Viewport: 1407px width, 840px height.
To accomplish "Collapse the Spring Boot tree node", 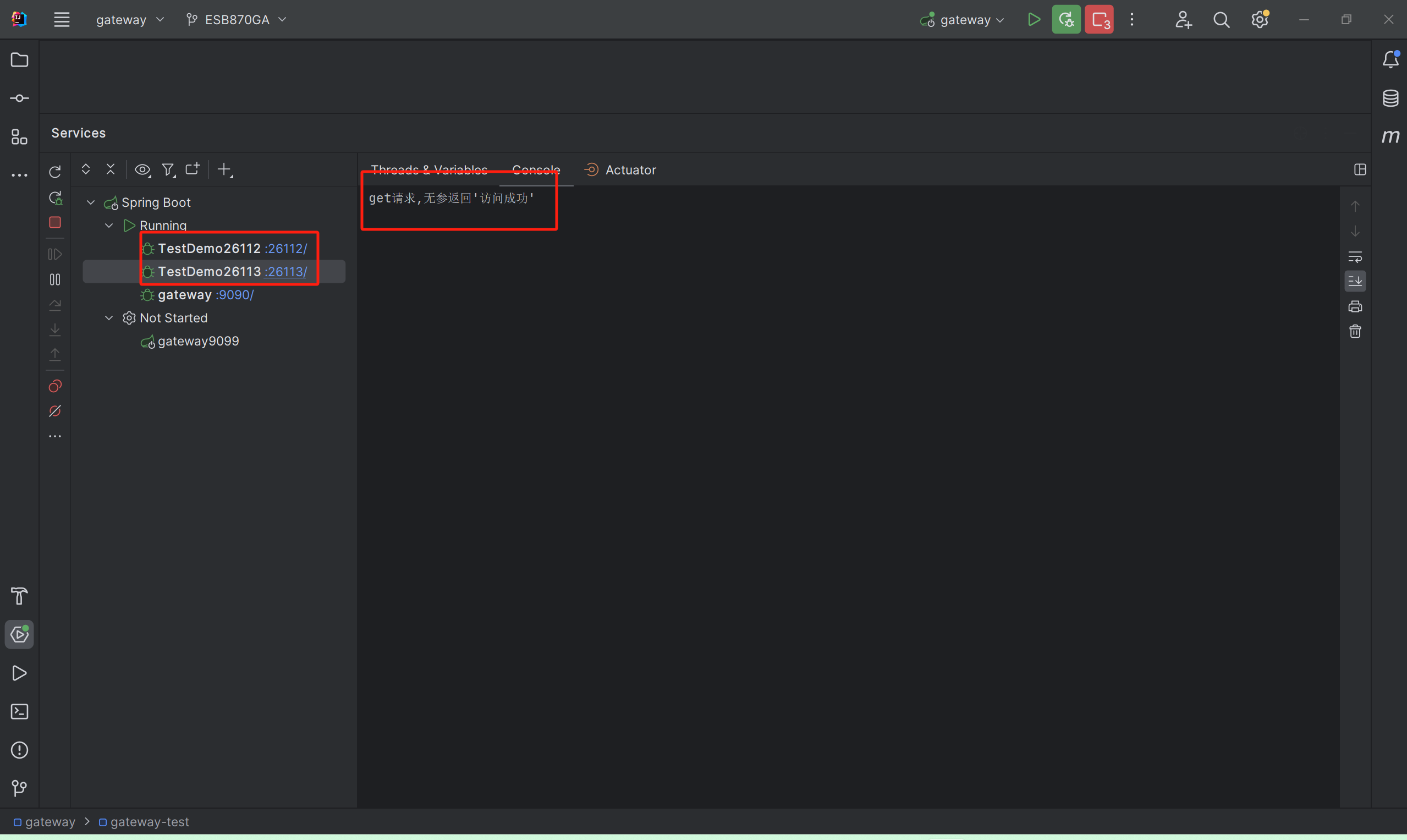I will coord(91,202).
